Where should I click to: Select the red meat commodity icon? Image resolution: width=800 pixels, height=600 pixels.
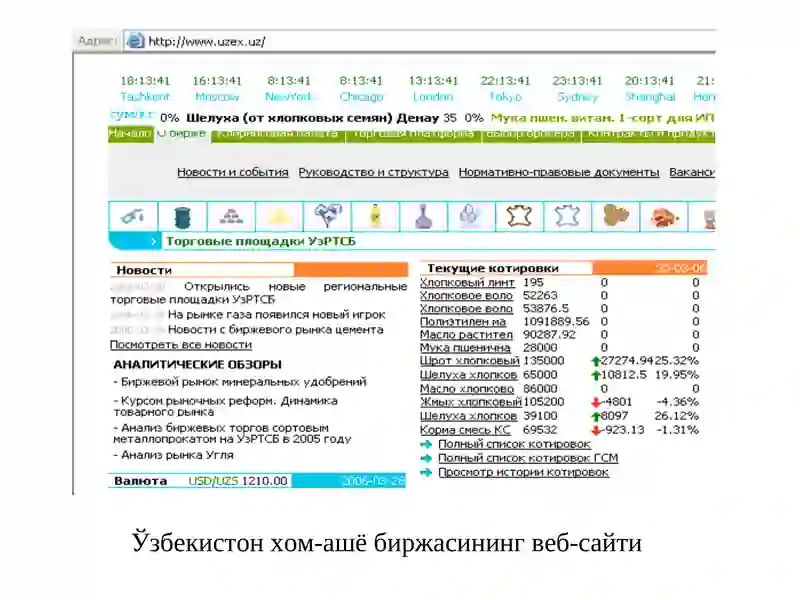pos(663,216)
